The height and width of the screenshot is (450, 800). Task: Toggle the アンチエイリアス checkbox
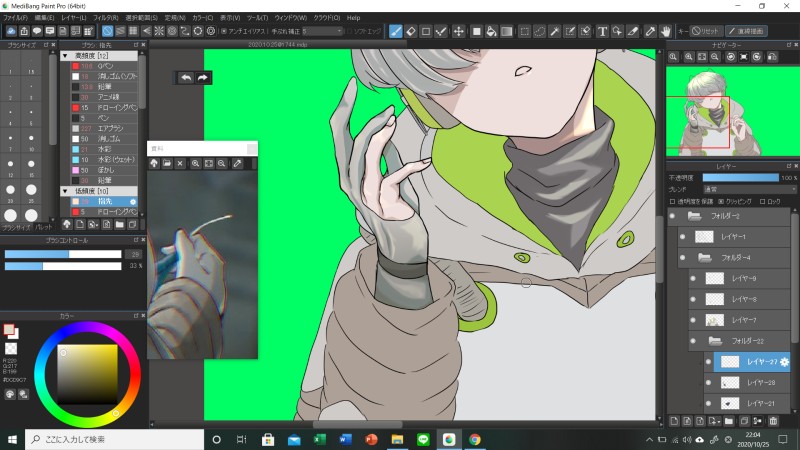click(224, 31)
